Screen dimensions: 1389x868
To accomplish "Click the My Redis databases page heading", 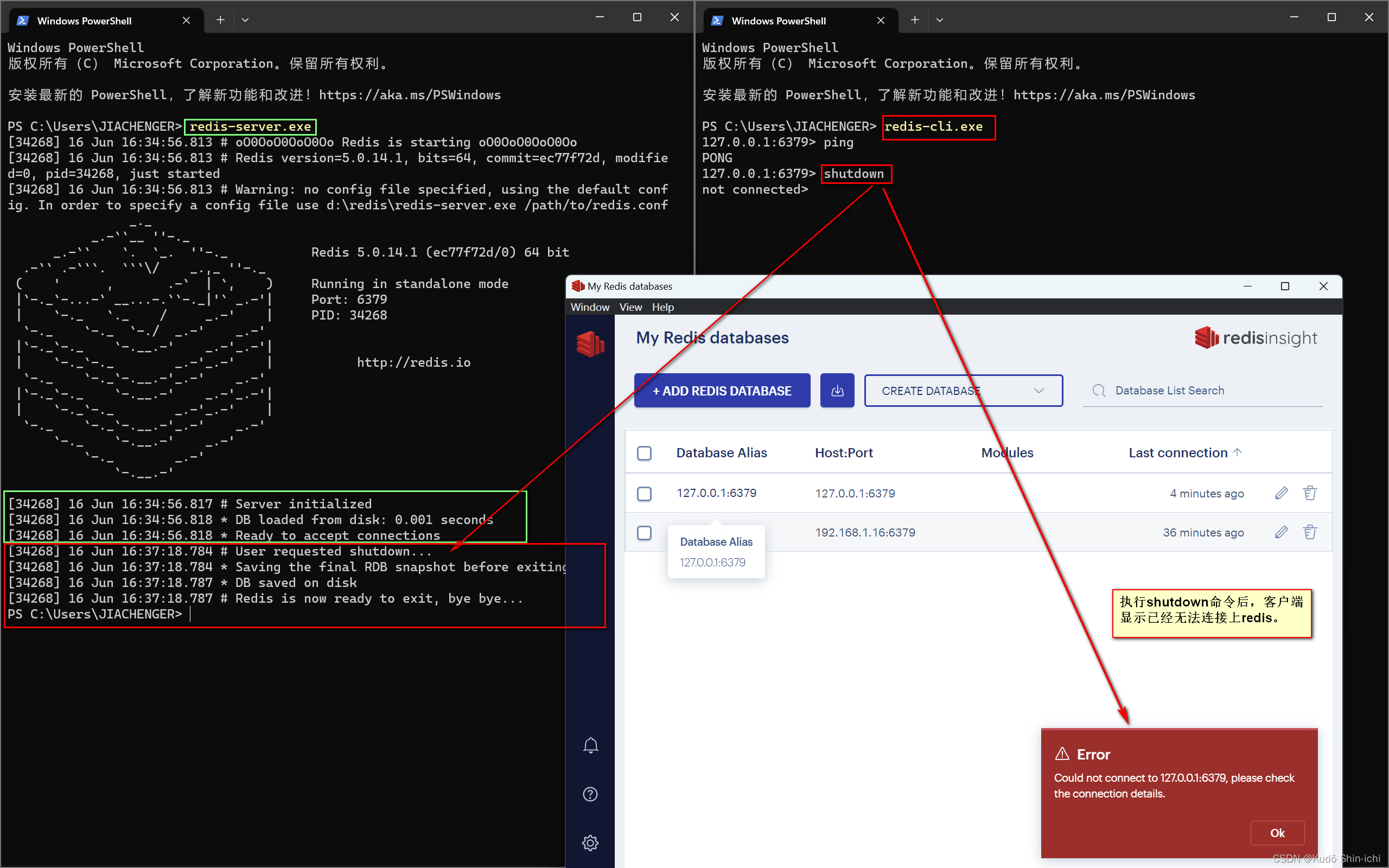I will point(712,337).
